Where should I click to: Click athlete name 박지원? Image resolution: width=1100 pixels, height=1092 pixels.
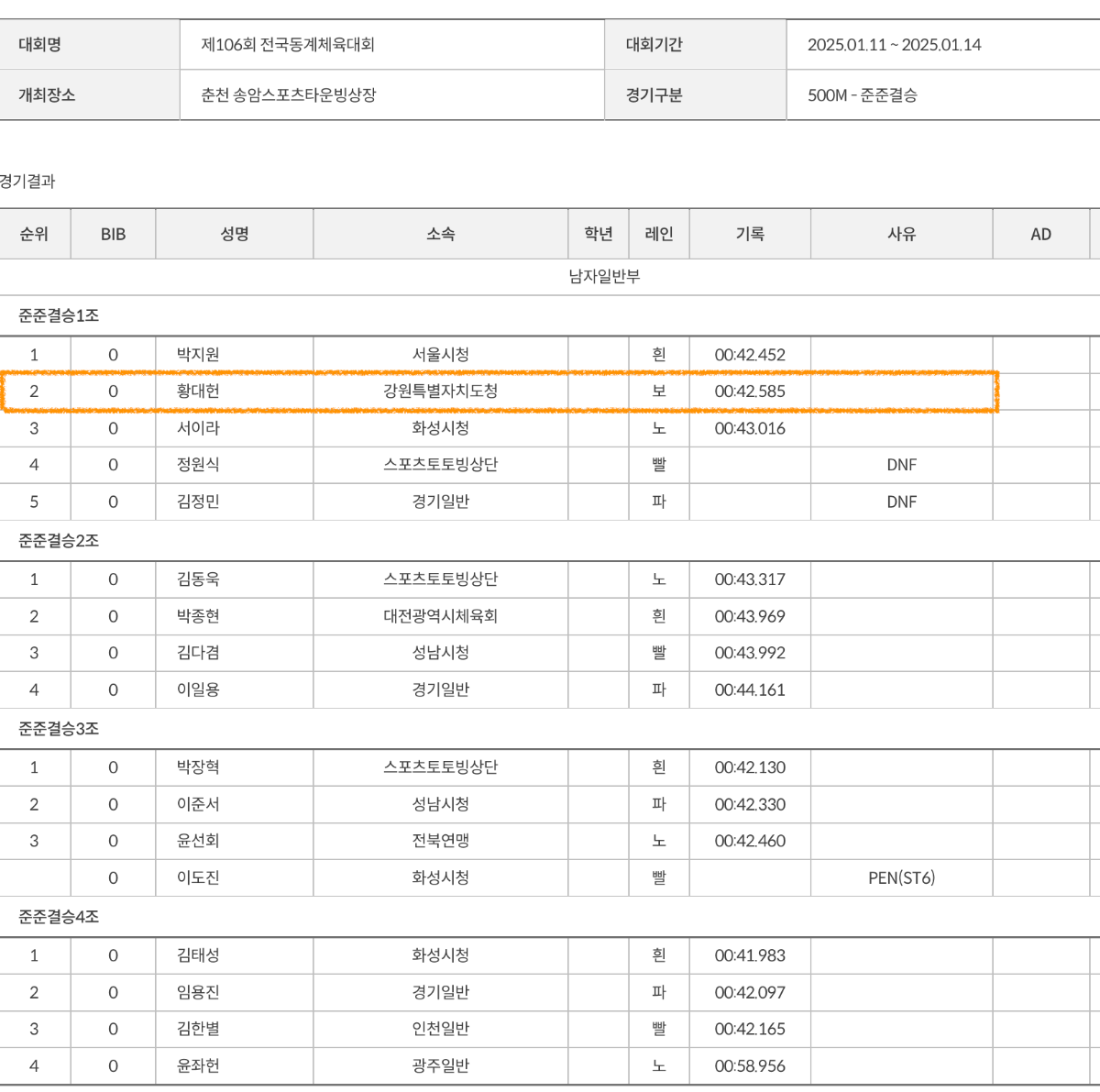click(x=198, y=355)
